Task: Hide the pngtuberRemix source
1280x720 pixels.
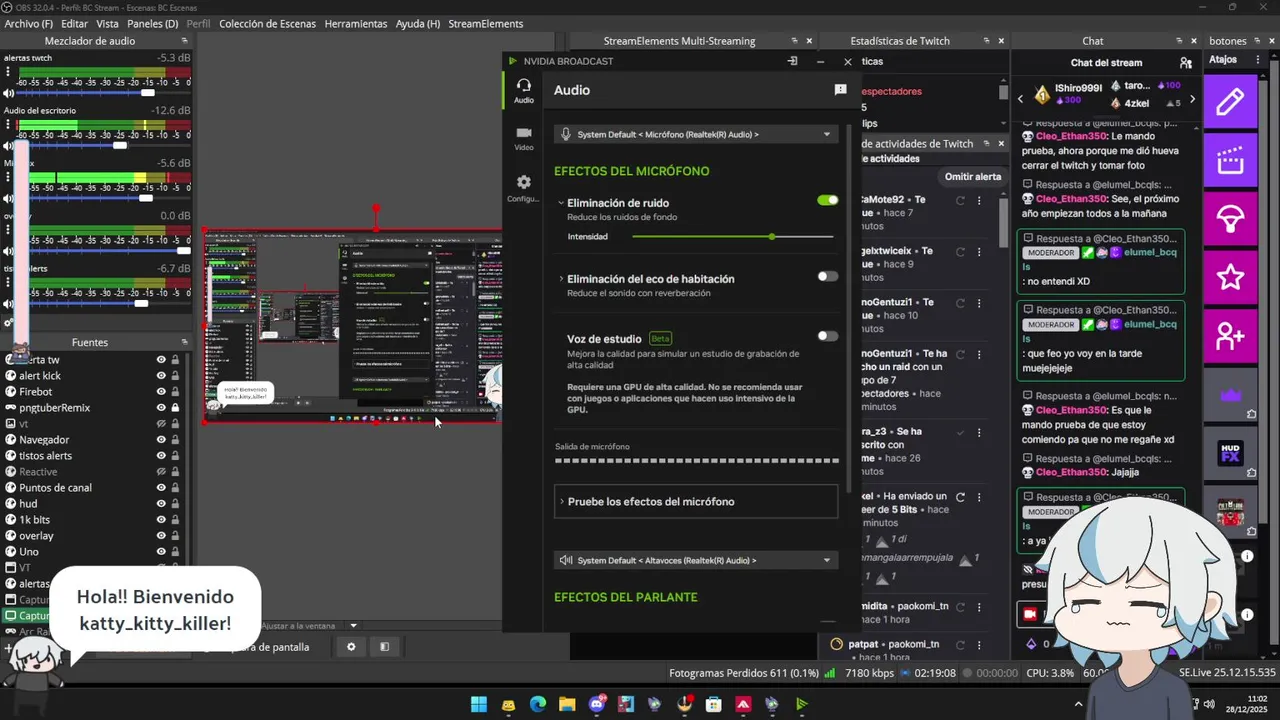Action: coord(161,407)
